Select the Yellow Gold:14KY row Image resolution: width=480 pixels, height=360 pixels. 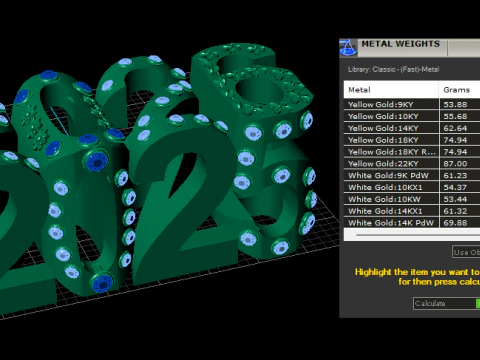click(412, 128)
